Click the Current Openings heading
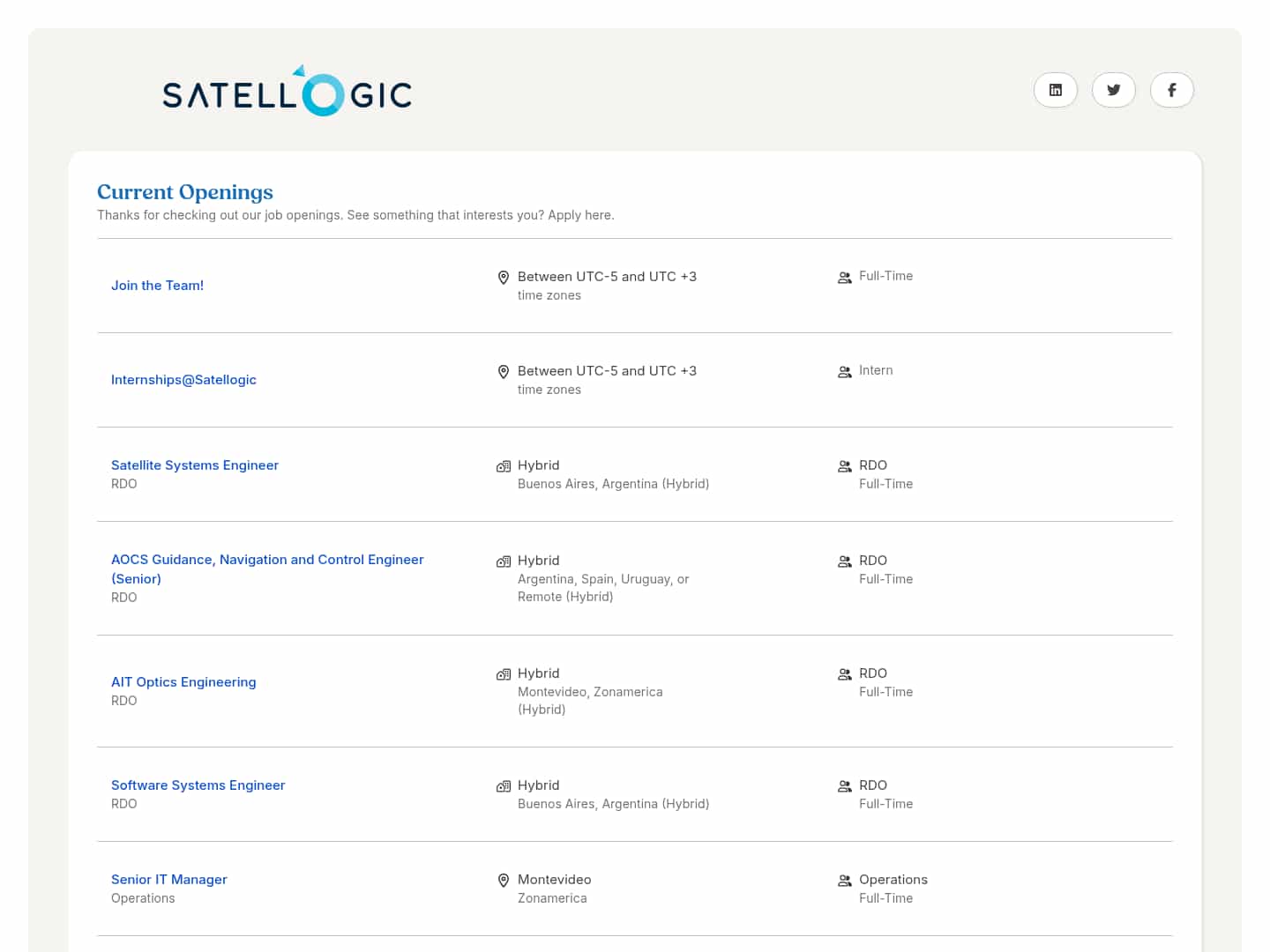1270x952 pixels. (185, 192)
